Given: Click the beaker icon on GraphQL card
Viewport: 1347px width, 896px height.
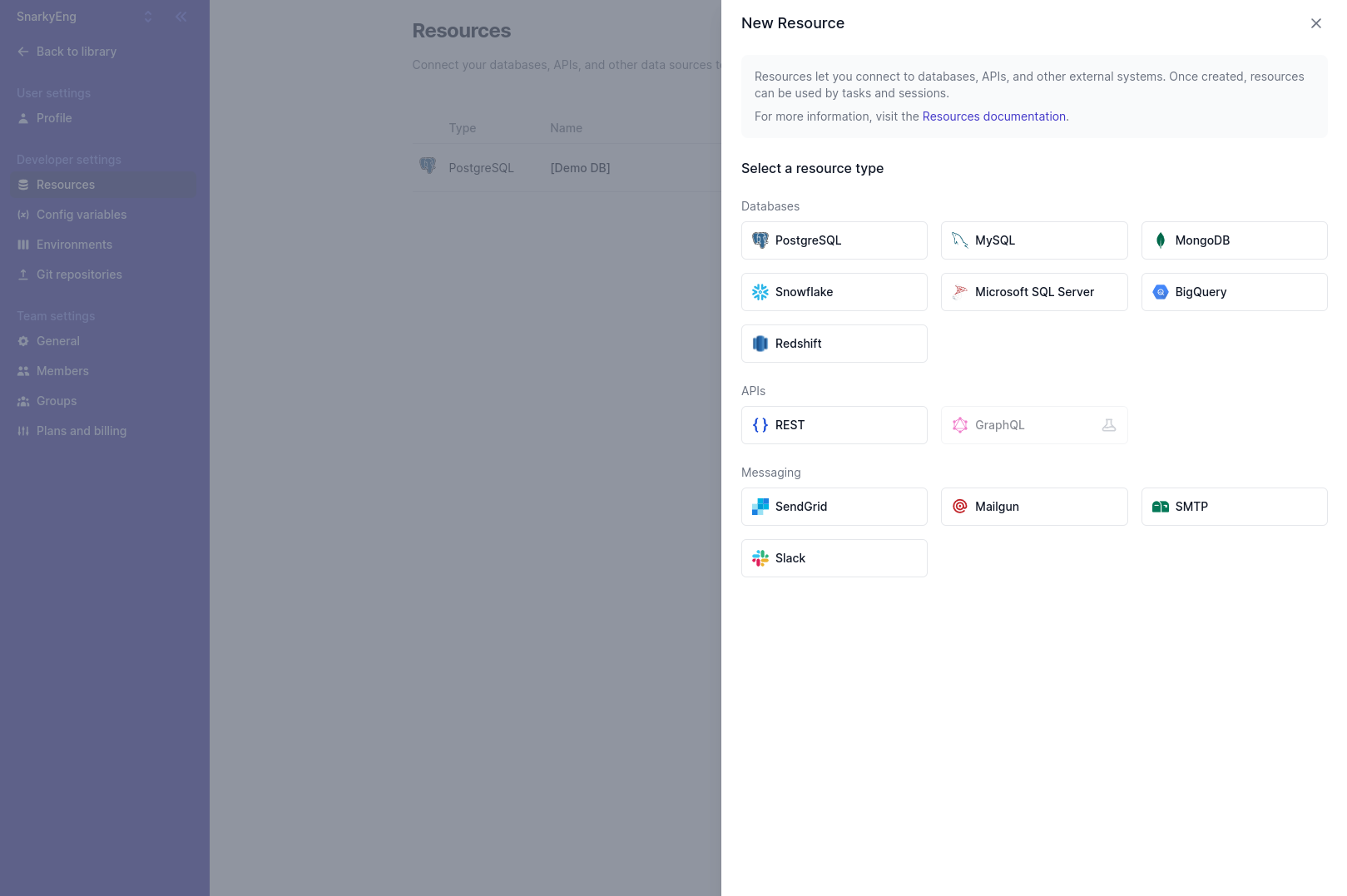Looking at the screenshot, I should click(1109, 425).
